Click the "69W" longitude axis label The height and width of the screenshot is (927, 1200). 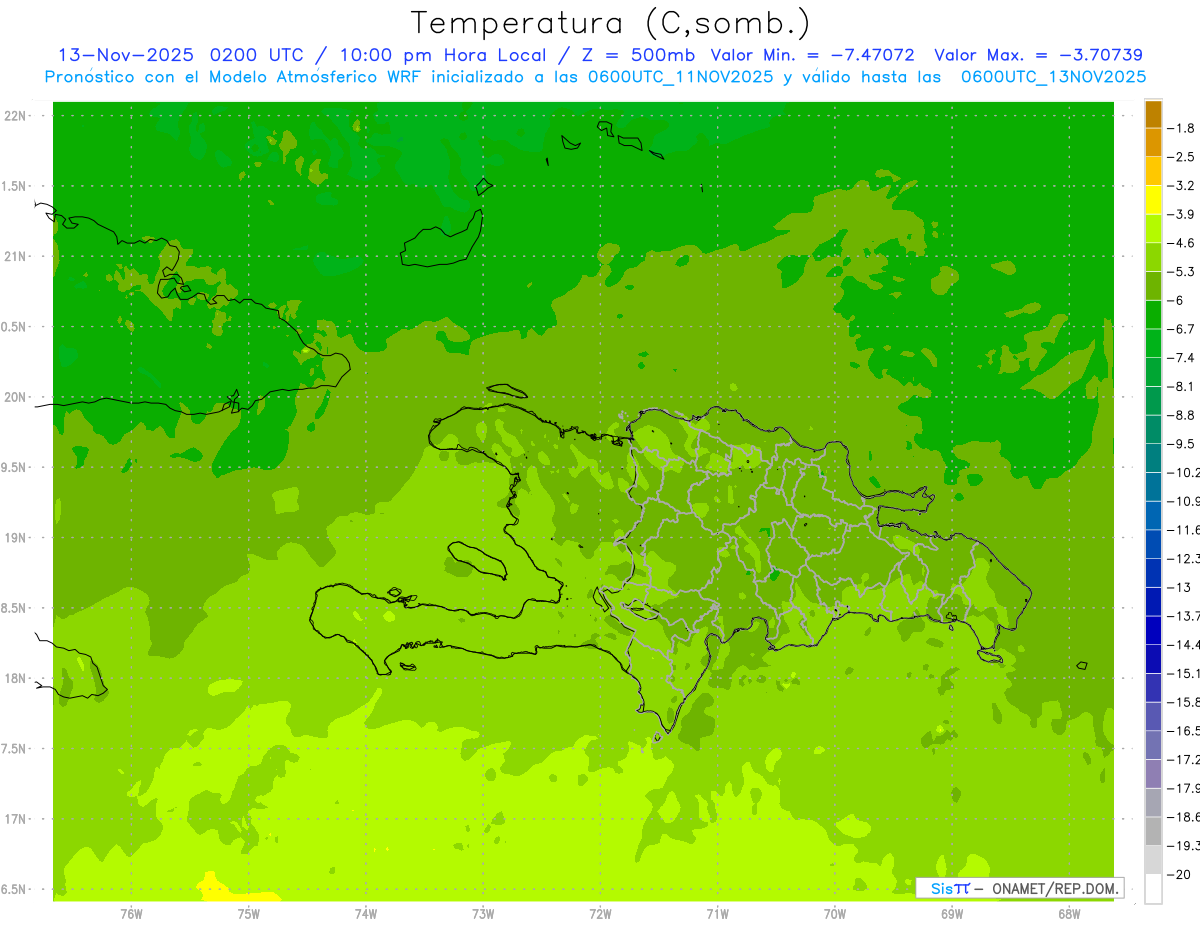point(952,914)
